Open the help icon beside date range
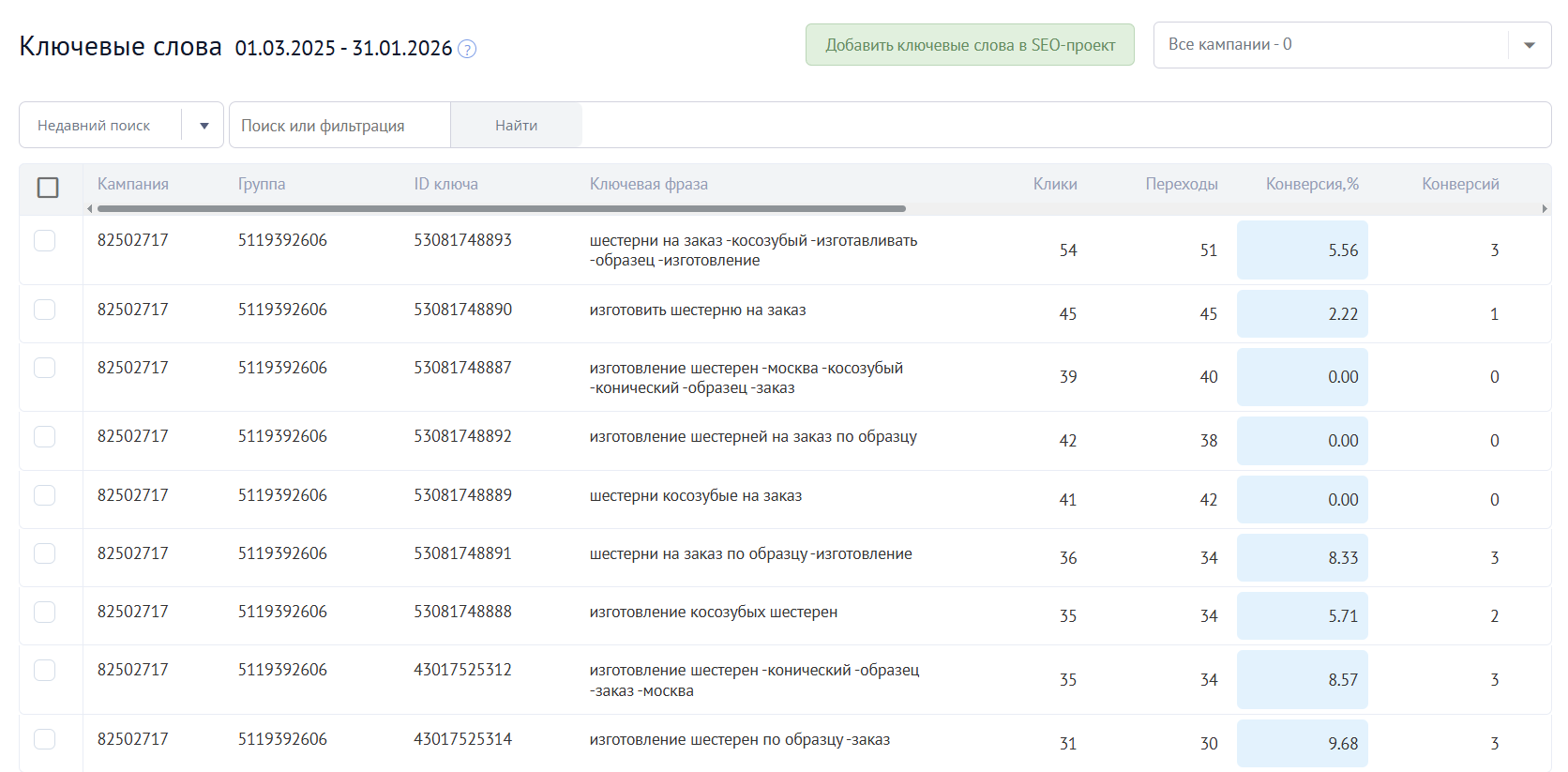This screenshot has width=1568, height=772. click(467, 49)
